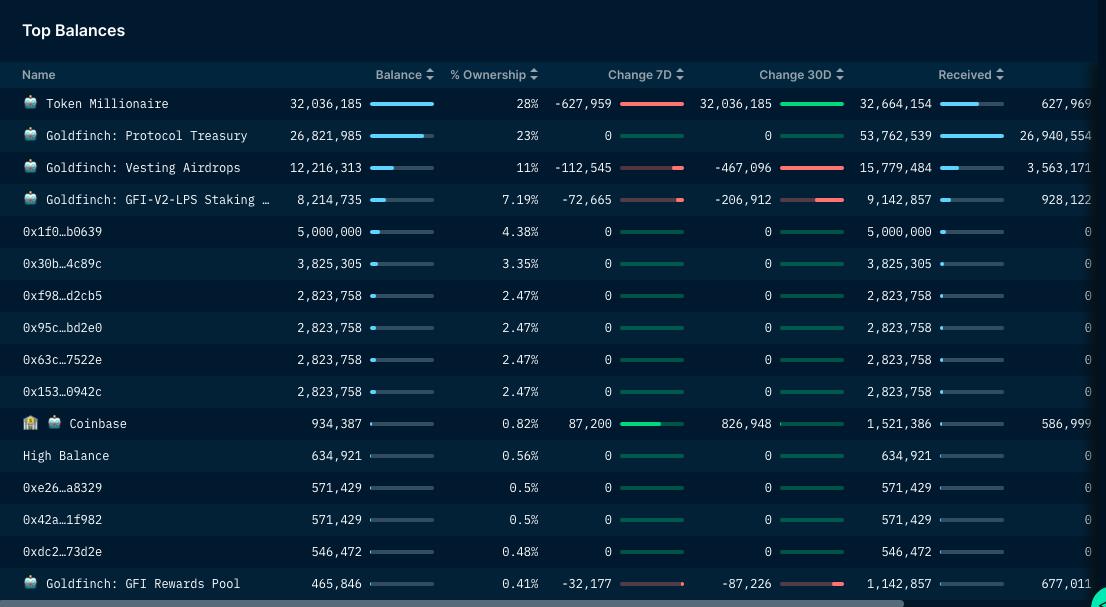Open address 0x153…0942c
The width and height of the screenshot is (1106, 607).
point(62,391)
